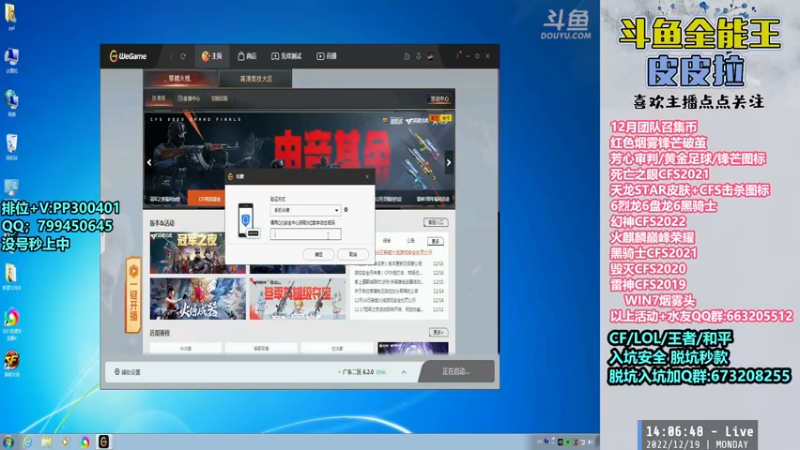Open the 商店 store tab
Image resolution: width=800 pixels, height=450 pixels.
pos(247,56)
